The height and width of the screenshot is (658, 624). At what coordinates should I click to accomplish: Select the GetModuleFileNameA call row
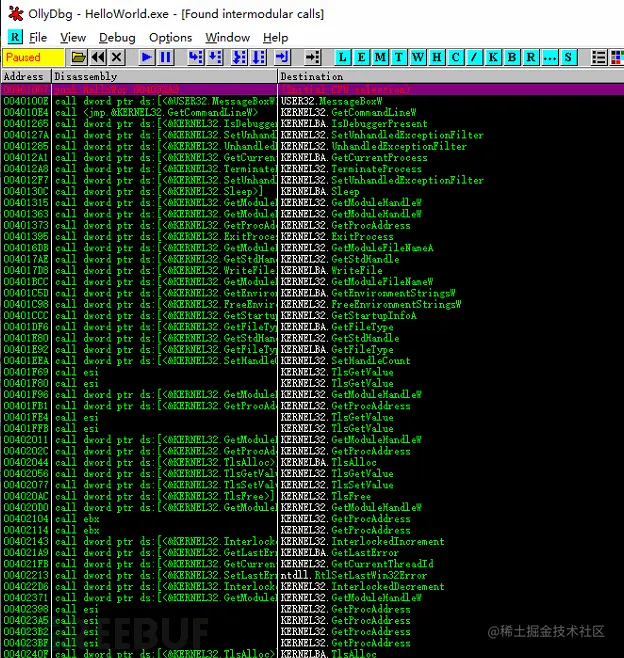tap(313, 248)
